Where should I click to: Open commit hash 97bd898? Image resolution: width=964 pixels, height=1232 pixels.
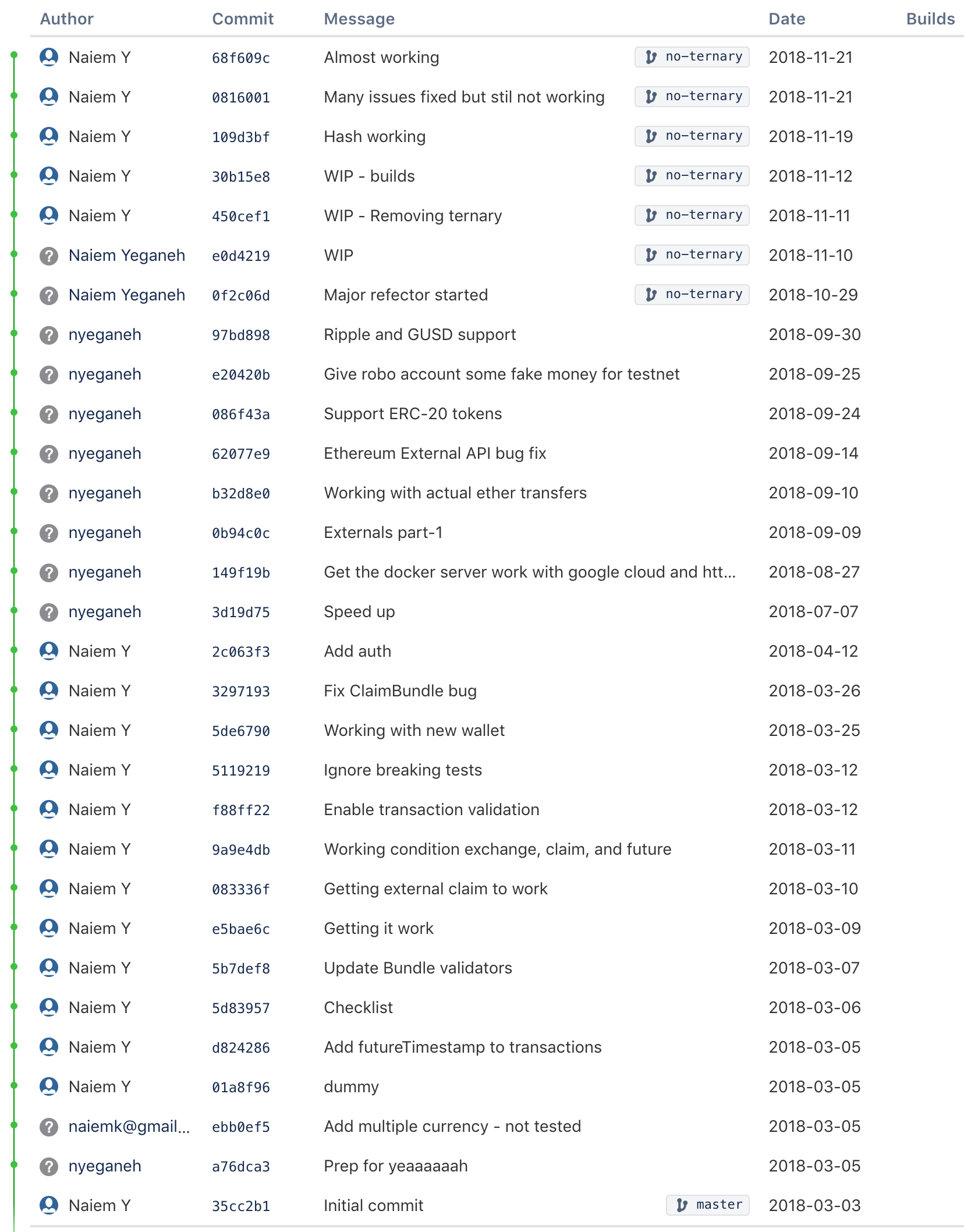click(x=240, y=335)
